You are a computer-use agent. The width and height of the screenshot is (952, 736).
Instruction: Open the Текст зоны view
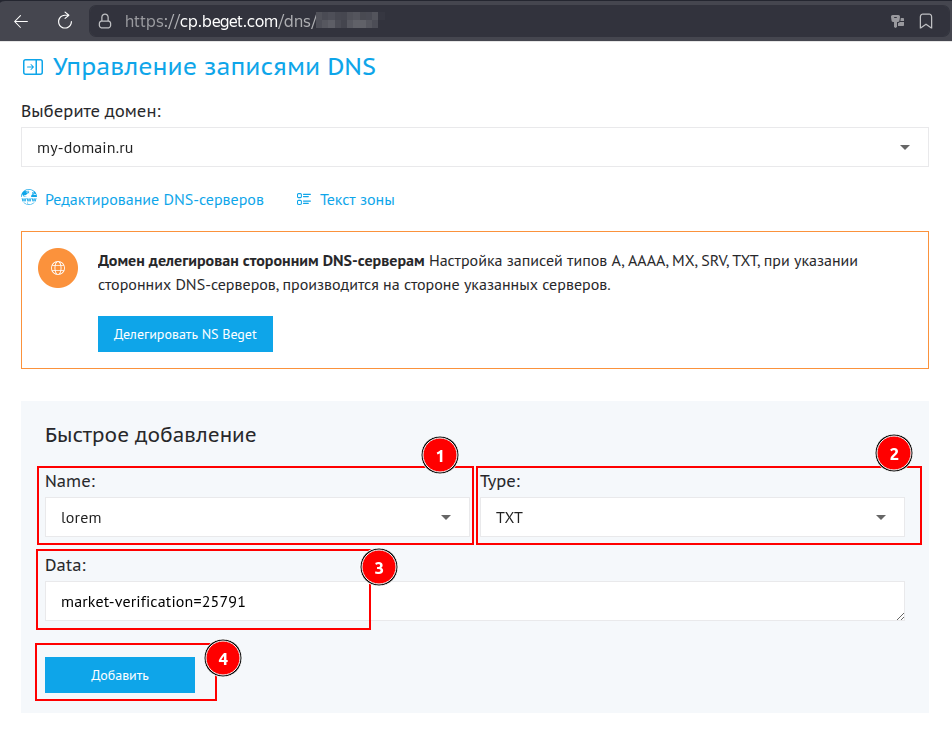click(357, 199)
